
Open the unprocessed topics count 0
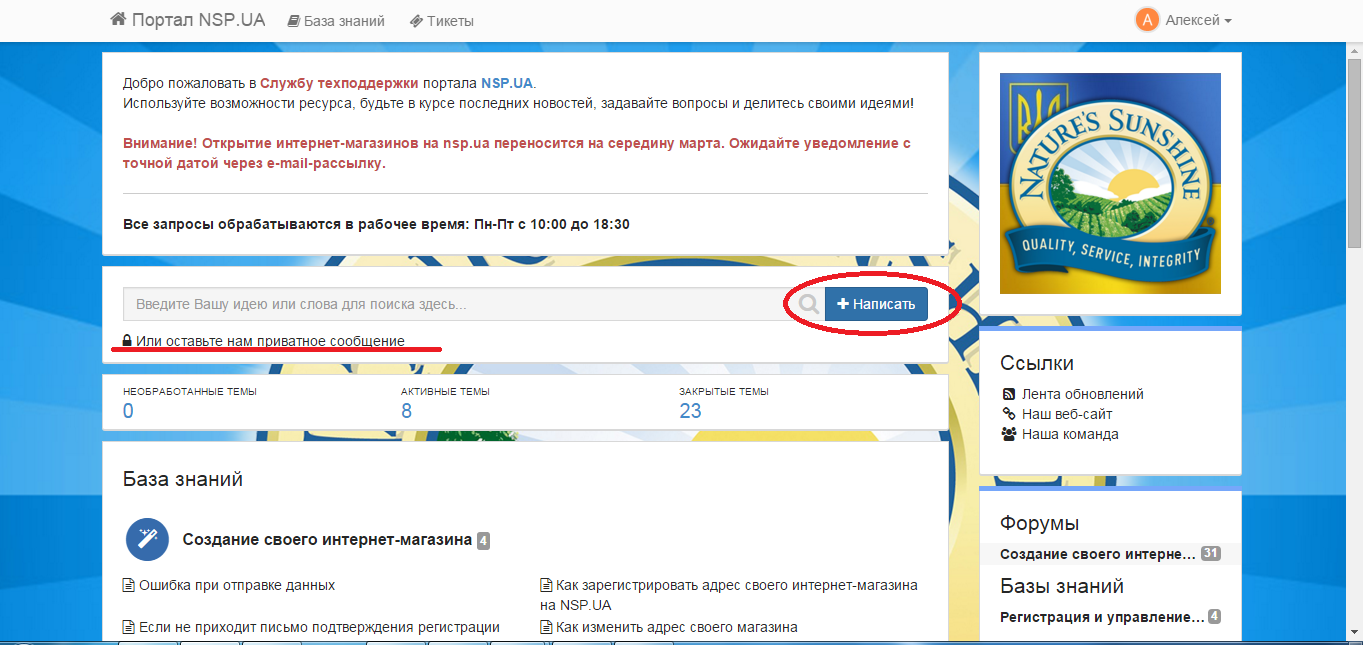pos(128,411)
